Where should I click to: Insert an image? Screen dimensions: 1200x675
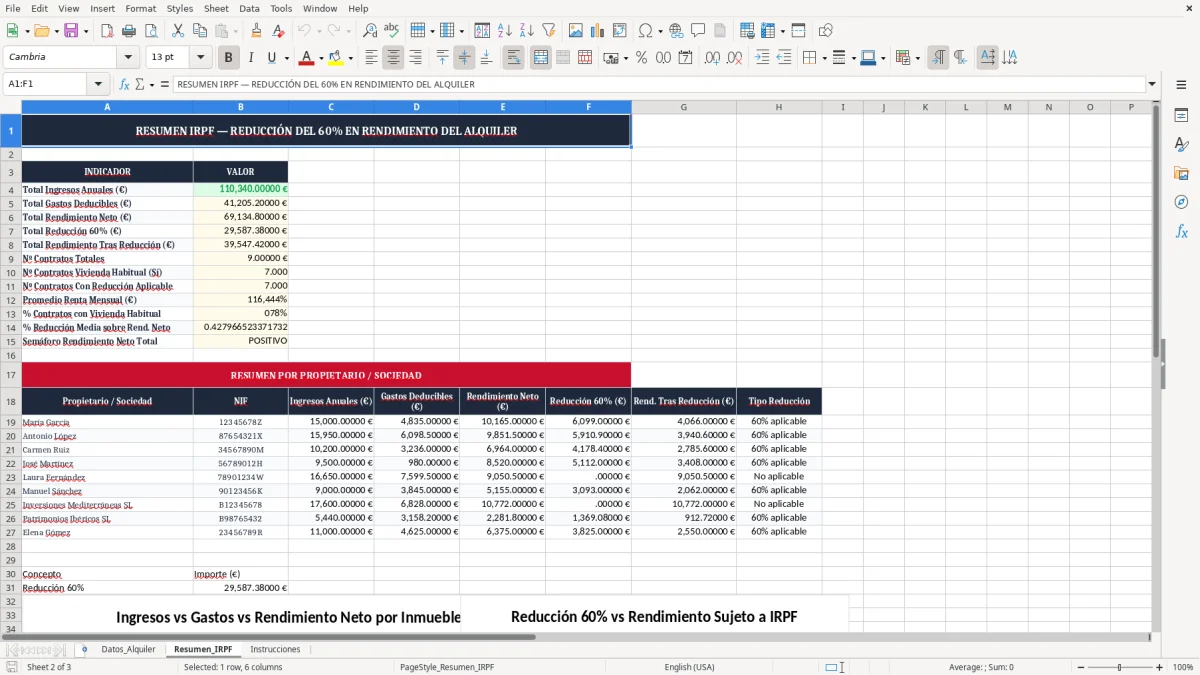click(x=576, y=31)
